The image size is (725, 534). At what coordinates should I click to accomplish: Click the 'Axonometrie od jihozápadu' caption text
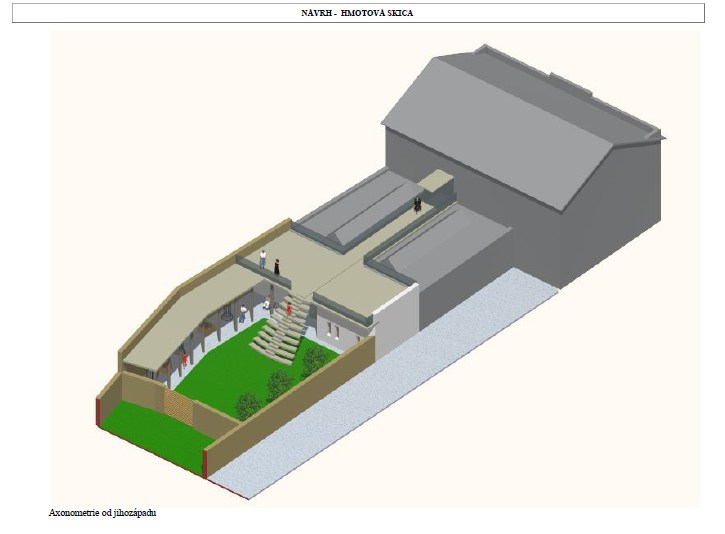pyautogui.click(x=103, y=513)
